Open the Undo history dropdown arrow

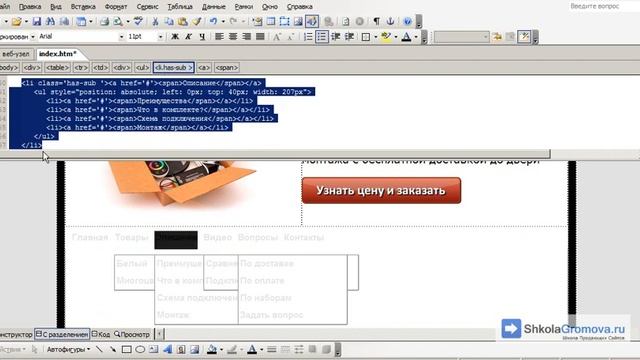pos(223,22)
